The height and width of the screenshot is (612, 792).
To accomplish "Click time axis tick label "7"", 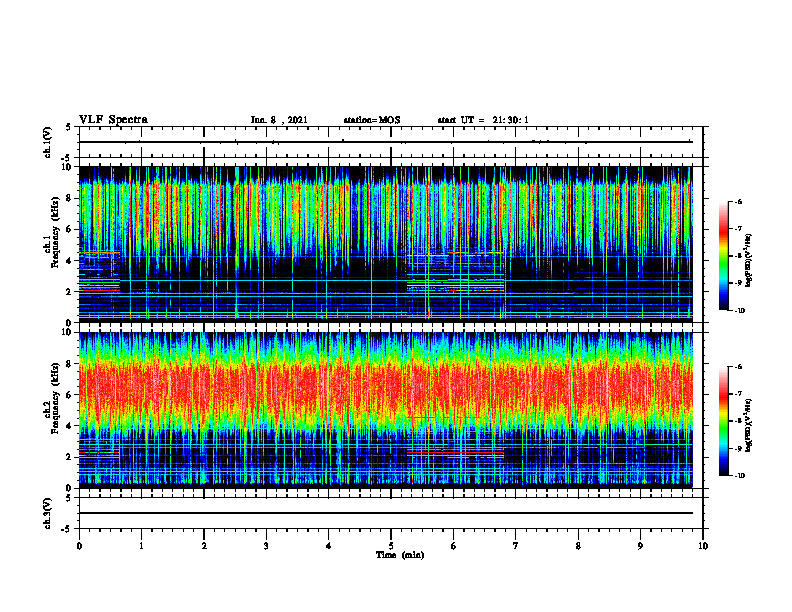I will (516, 546).
